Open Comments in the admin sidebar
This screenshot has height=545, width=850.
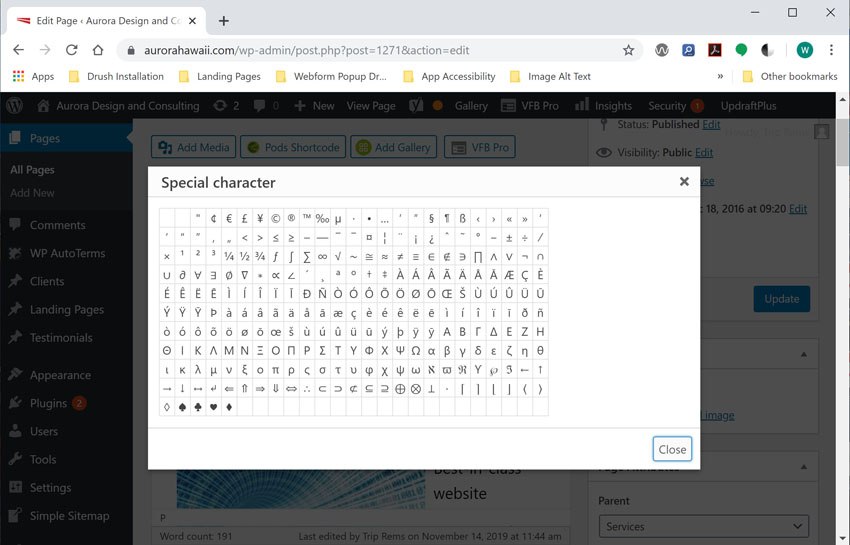(57, 225)
